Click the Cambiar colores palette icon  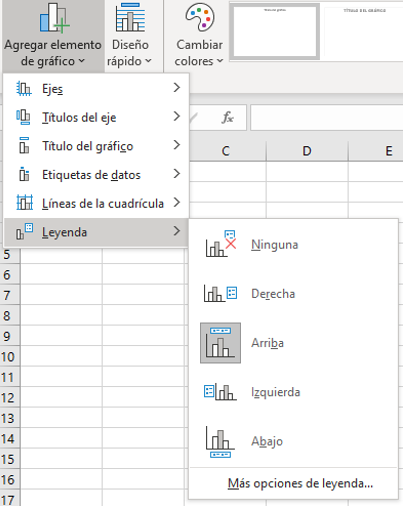(x=200, y=17)
